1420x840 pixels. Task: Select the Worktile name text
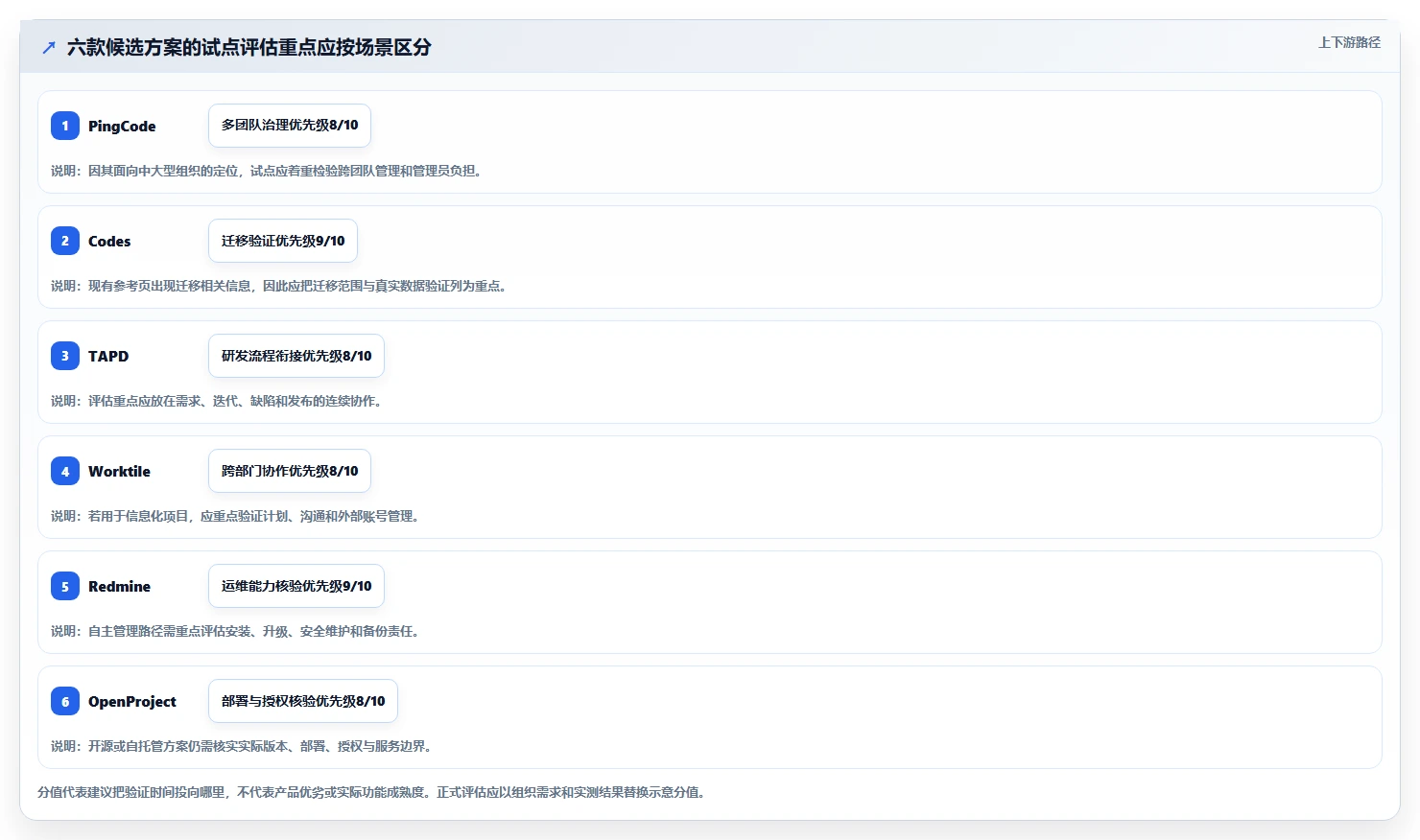tap(119, 471)
